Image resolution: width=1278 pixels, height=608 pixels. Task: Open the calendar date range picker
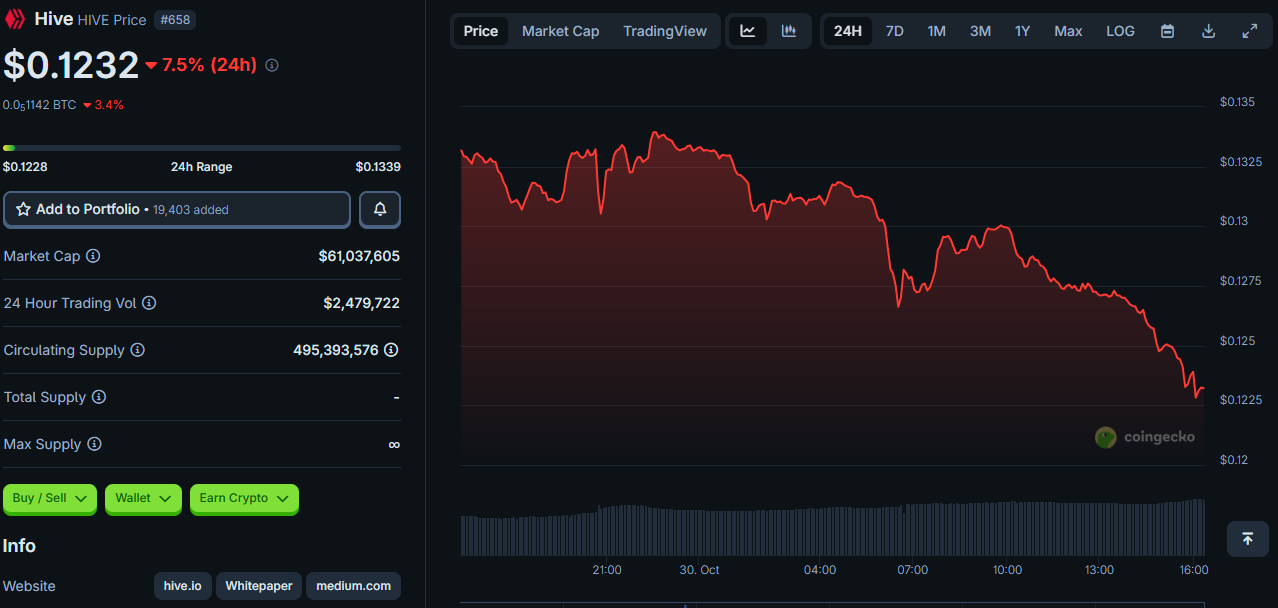tap(1167, 31)
